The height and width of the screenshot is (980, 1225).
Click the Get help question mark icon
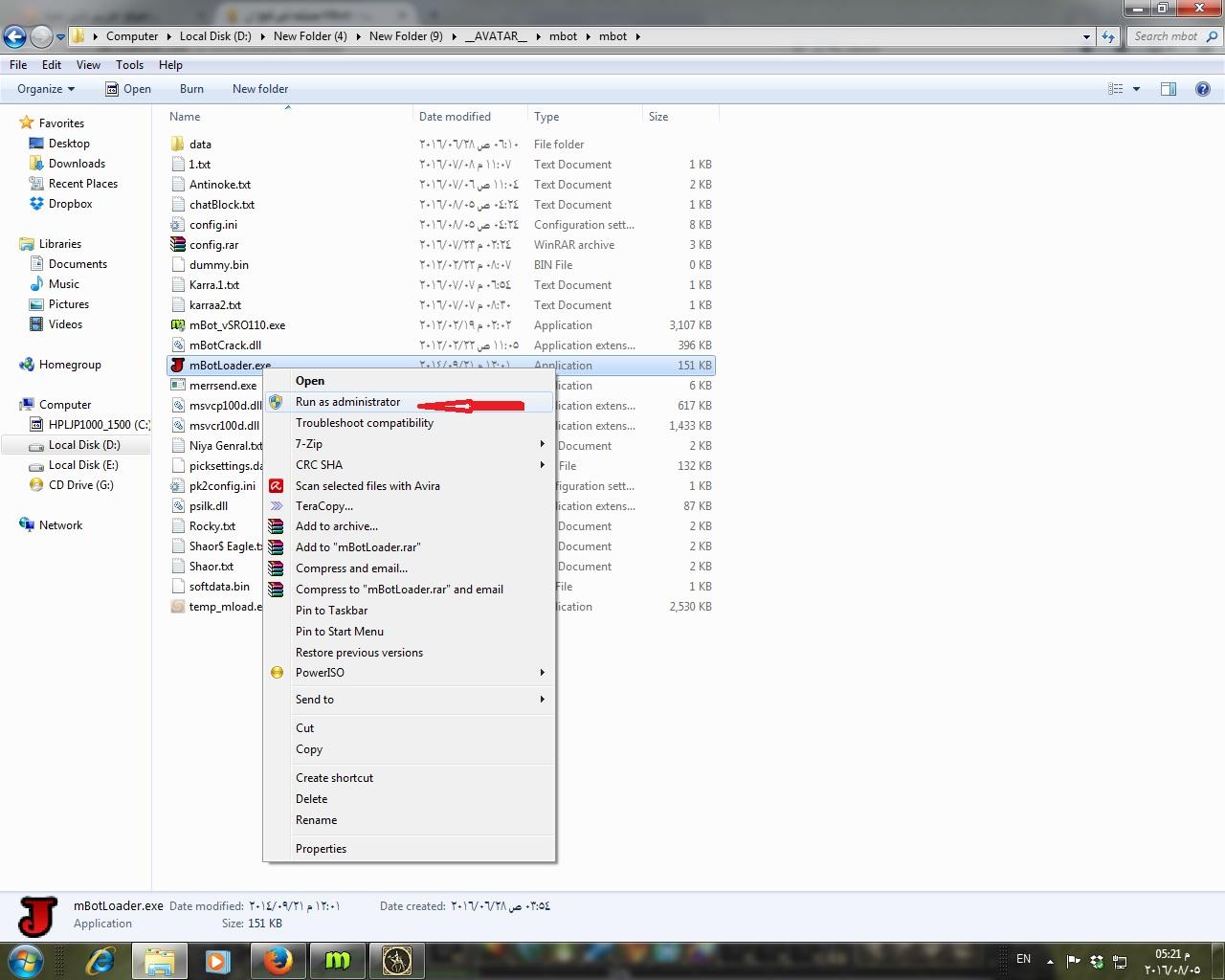point(1203,89)
